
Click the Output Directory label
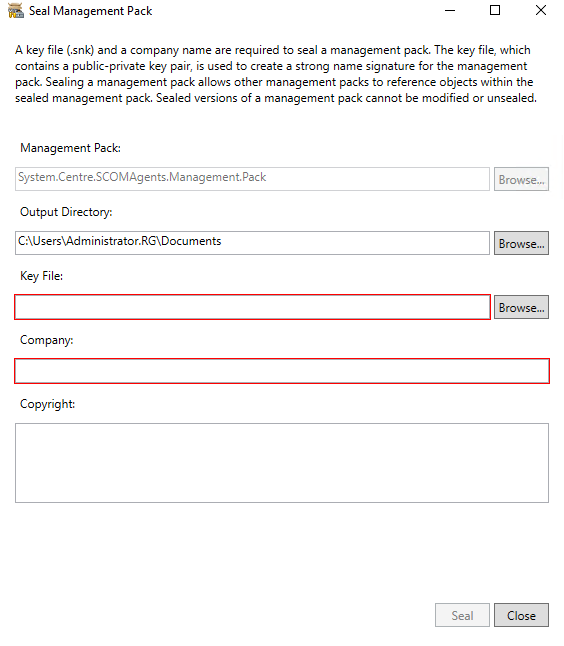coord(66,212)
